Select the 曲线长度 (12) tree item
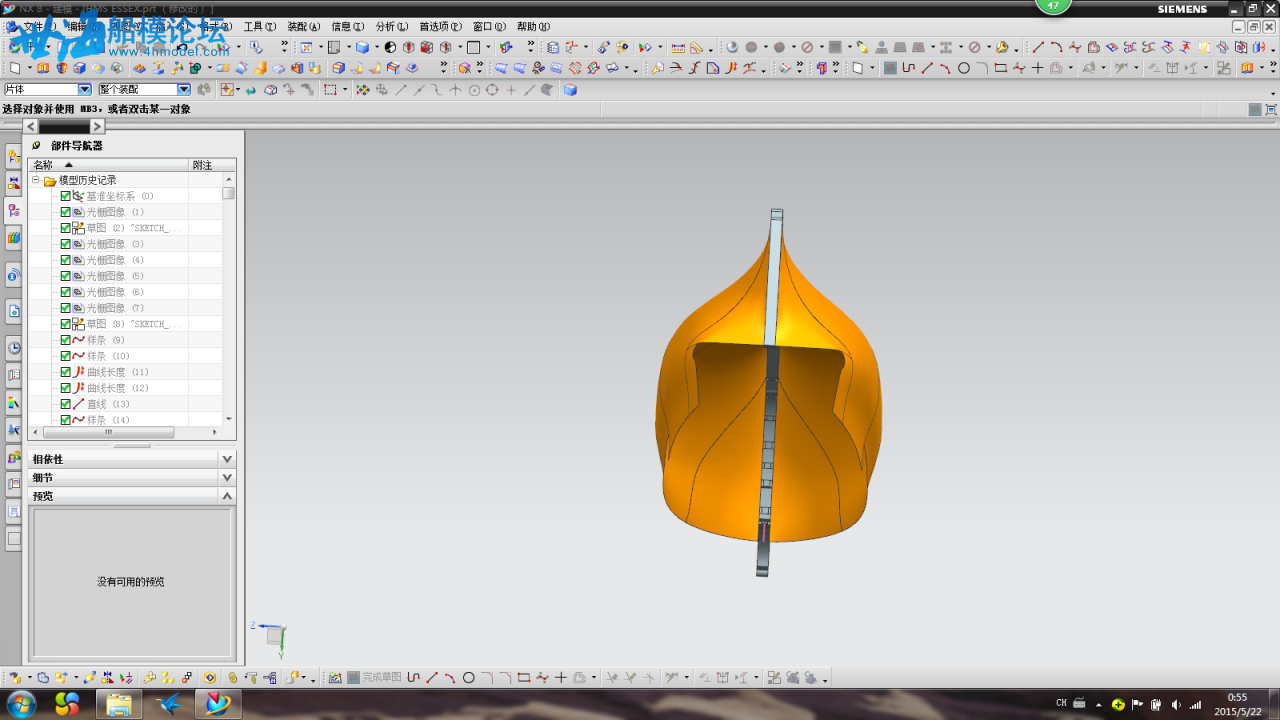This screenshot has width=1280, height=720. [117, 388]
